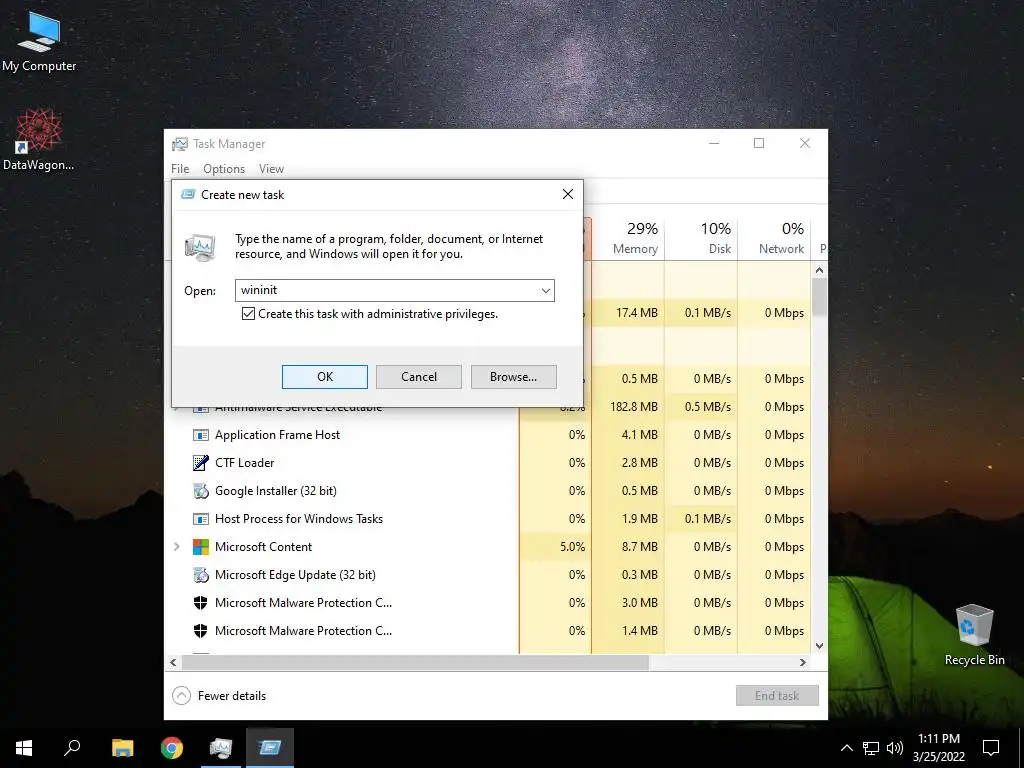Screen dimensions: 1024x768
Task: Click the 8.7 MB memory cell
Action: [639, 547]
